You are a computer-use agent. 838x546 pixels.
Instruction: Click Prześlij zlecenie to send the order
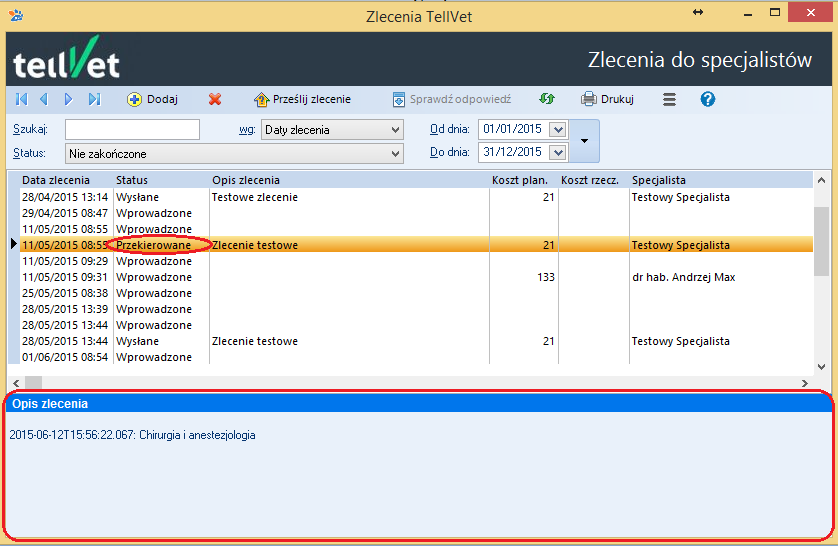pyautogui.click(x=302, y=99)
